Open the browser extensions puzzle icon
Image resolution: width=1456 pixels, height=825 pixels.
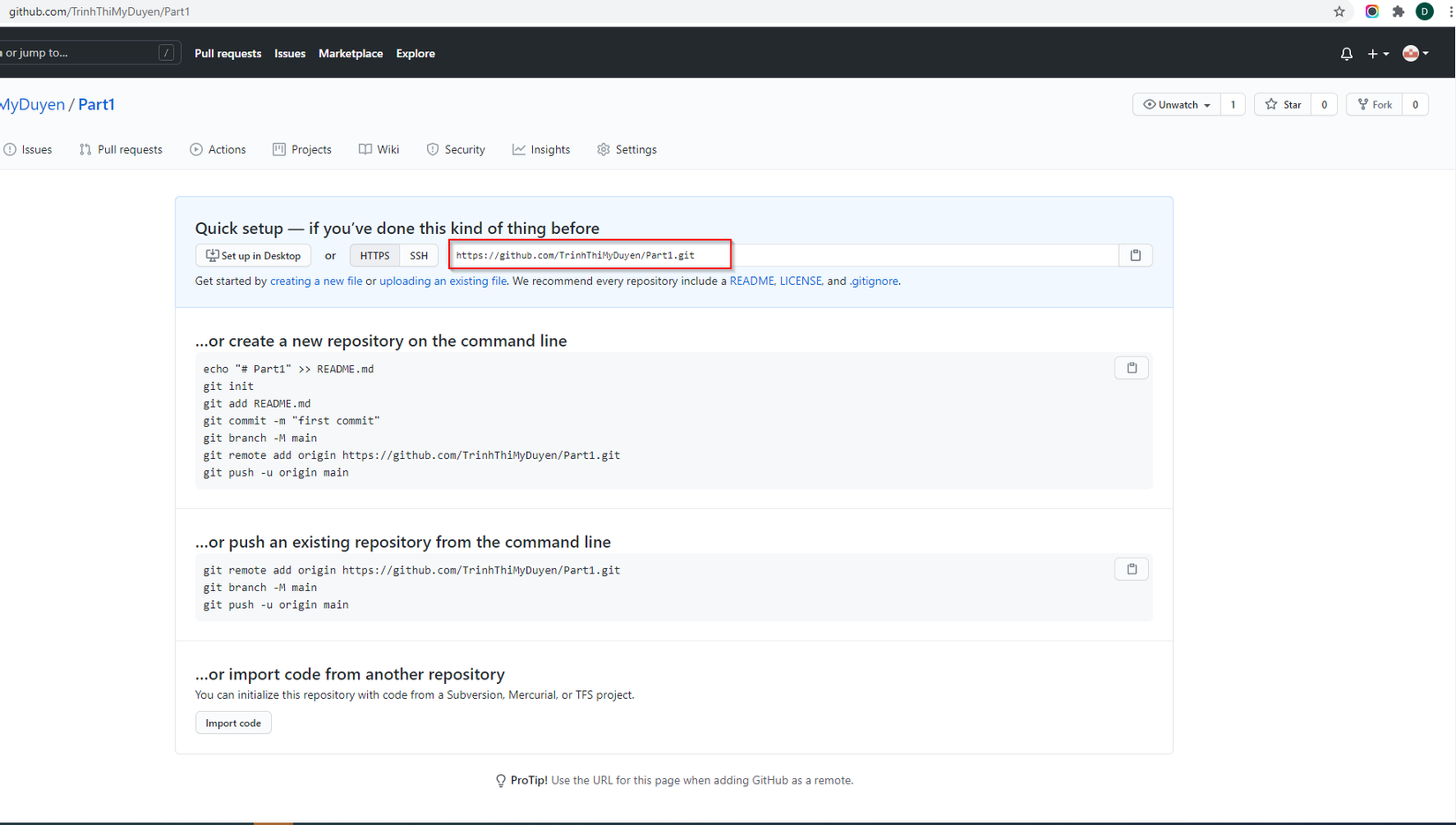coord(1398,11)
